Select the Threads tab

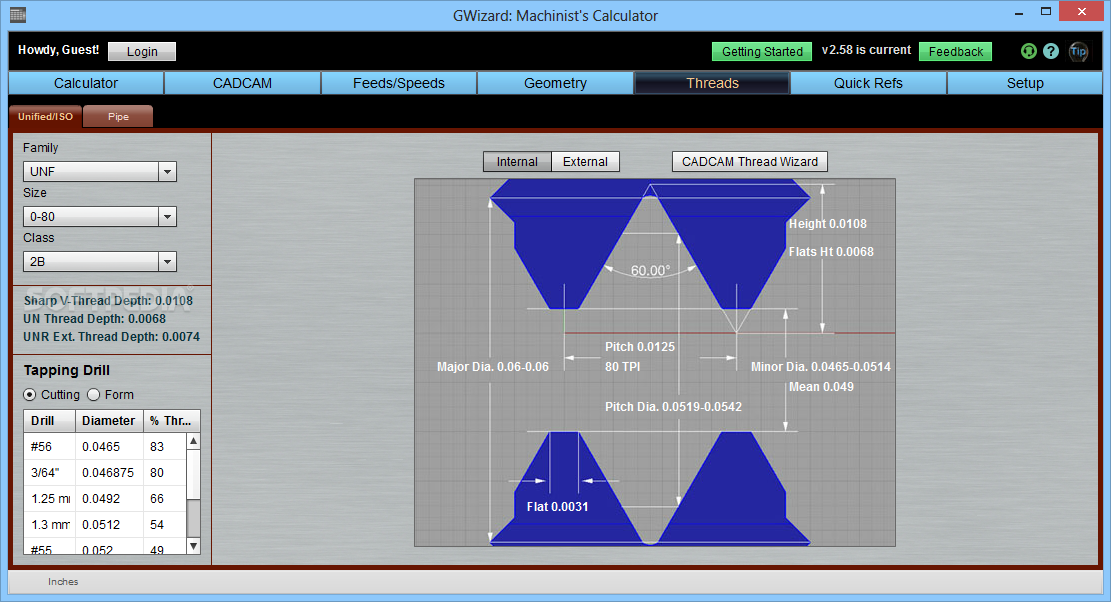point(712,83)
